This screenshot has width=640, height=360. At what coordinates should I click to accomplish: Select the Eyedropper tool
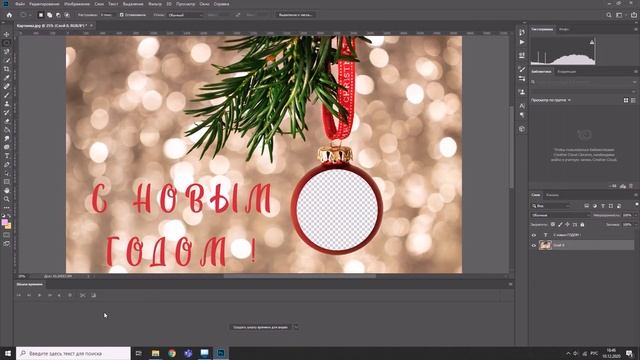click(7, 78)
